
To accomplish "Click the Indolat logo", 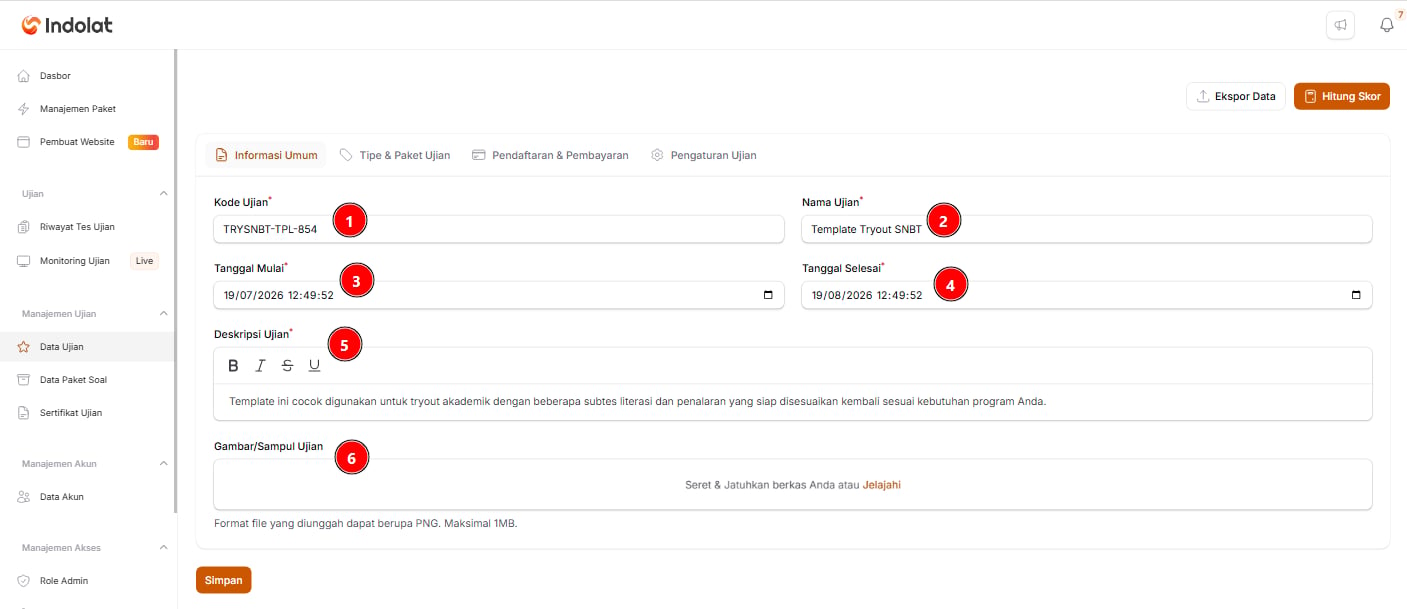I will click(x=69, y=25).
